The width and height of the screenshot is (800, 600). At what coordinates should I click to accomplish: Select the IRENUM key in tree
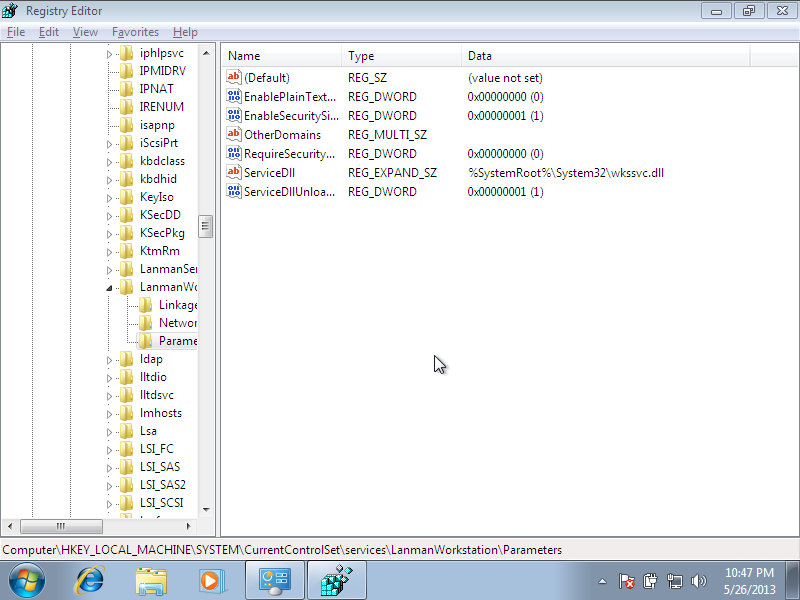(x=161, y=107)
